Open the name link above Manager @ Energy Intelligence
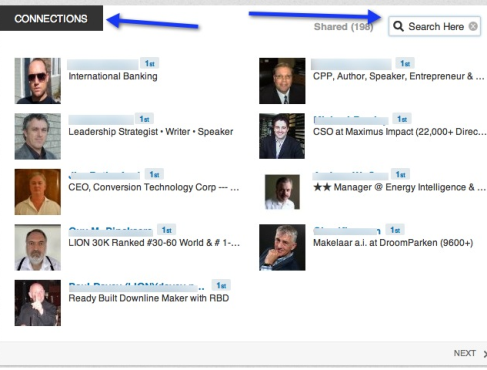 coord(350,175)
